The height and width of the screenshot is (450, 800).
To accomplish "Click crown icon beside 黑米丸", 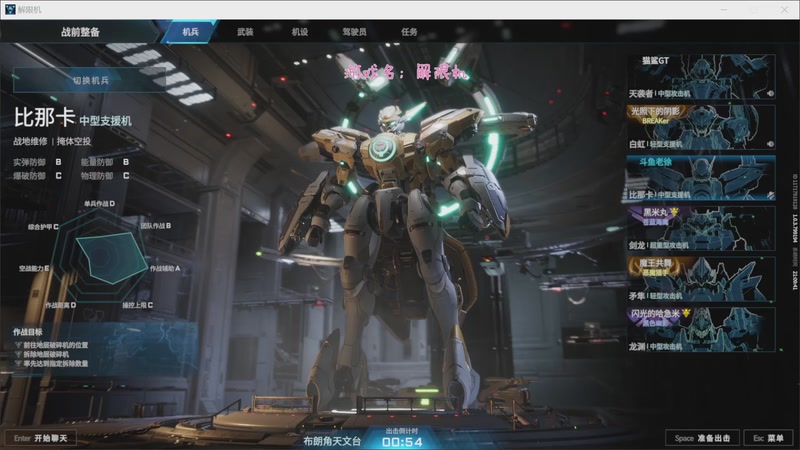I will 674,211.
